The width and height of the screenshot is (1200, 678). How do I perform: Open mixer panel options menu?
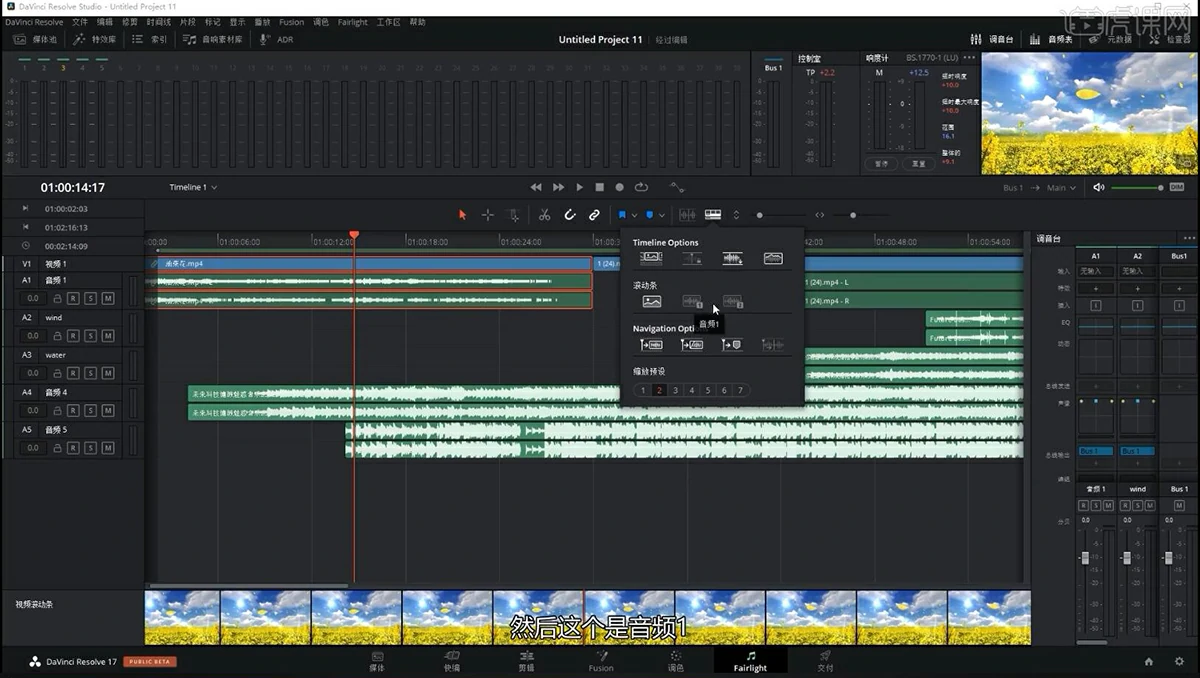pos(1189,238)
